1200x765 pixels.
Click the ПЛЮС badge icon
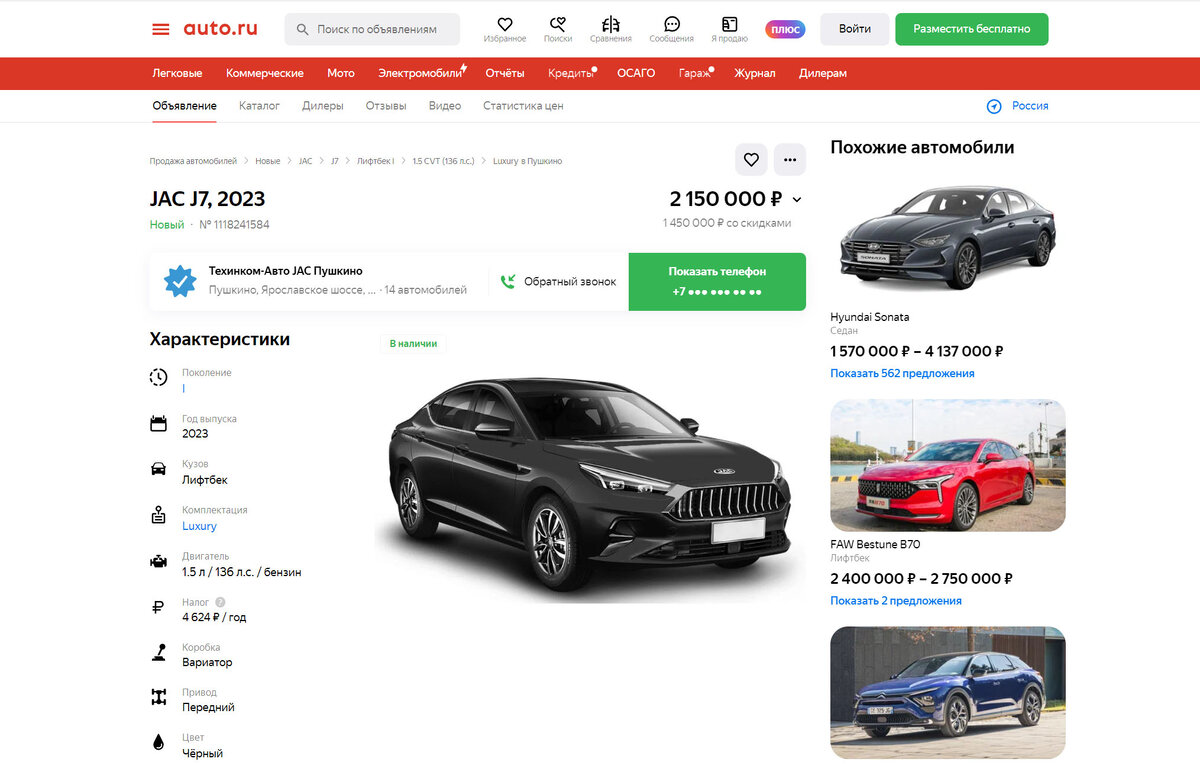point(785,29)
